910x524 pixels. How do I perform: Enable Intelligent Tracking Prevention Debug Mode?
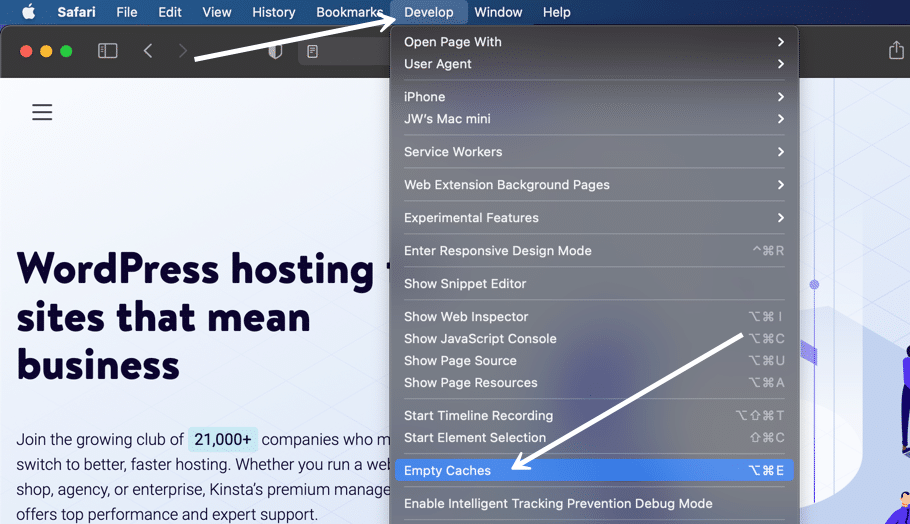594,504
